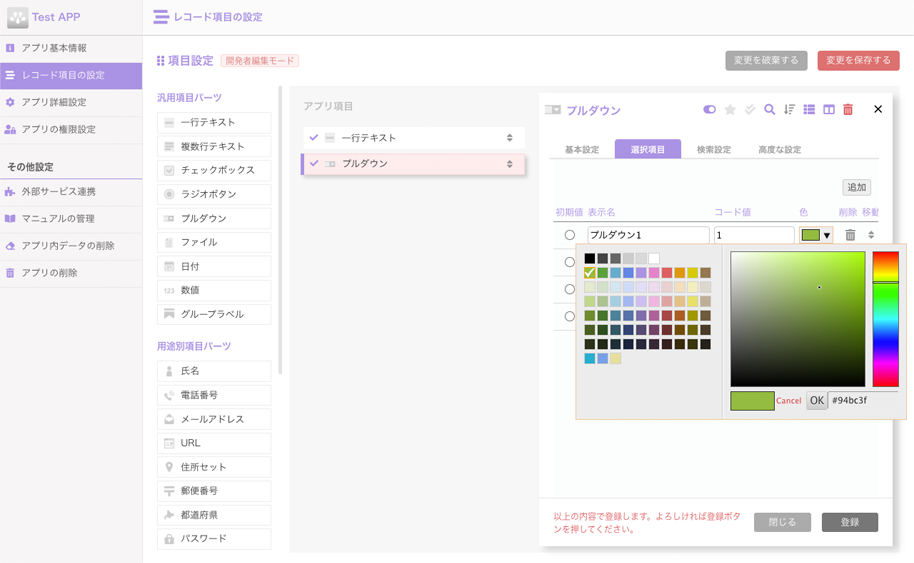The width and height of the screenshot is (914, 563).
Task: Select the ラジオボタン part
Action: (x=214, y=194)
